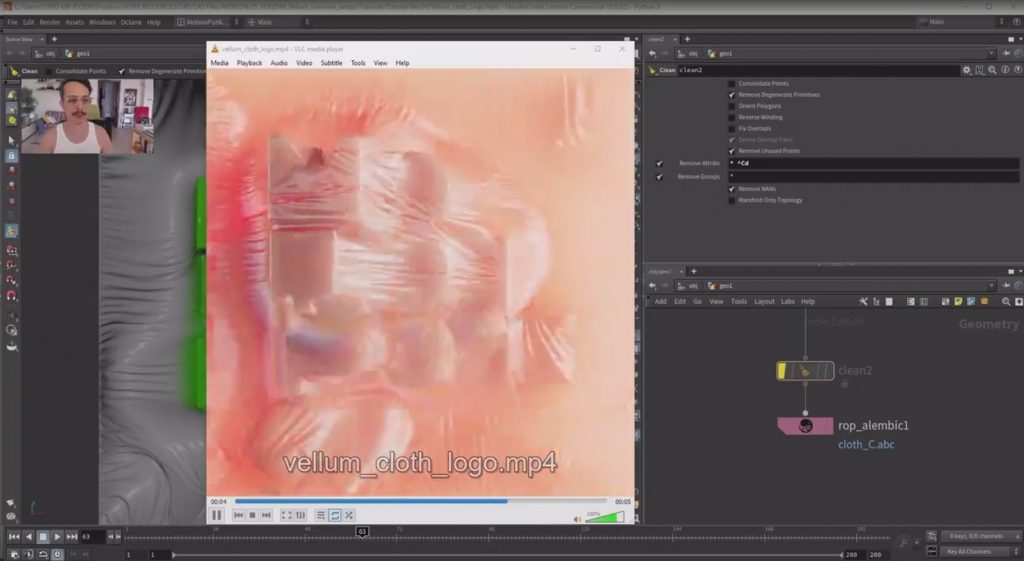Edit the clean2 node name field
The width and height of the screenshot is (1024, 561).
[816, 70]
